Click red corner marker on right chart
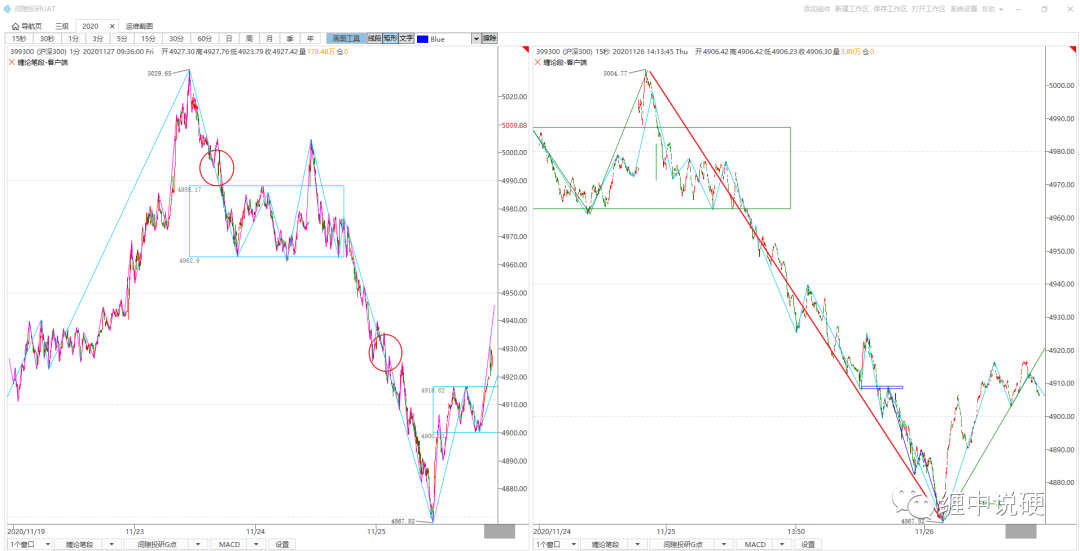 pyautogui.click(x=1072, y=50)
